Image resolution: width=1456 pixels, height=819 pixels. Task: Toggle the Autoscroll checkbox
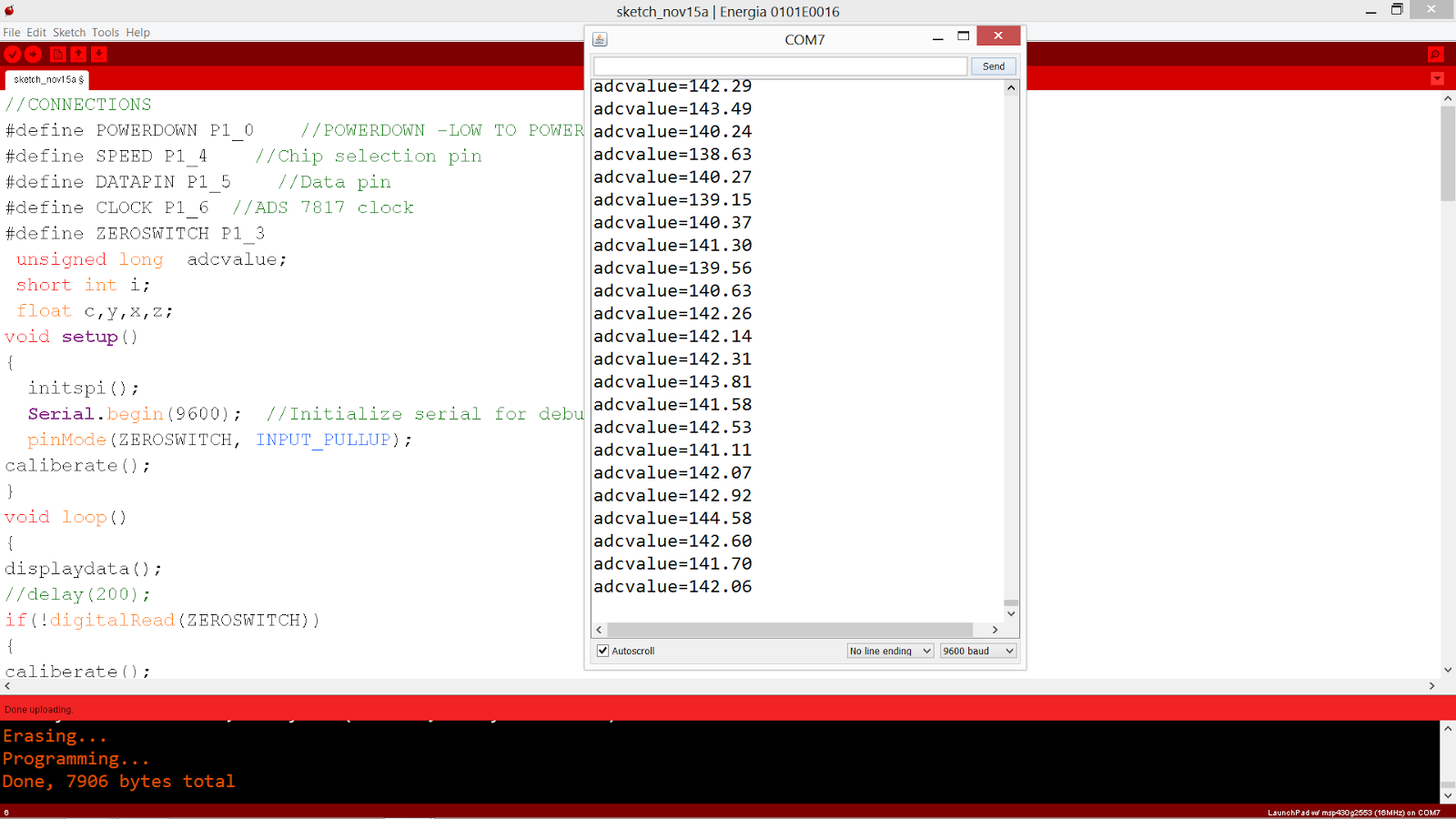602,650
